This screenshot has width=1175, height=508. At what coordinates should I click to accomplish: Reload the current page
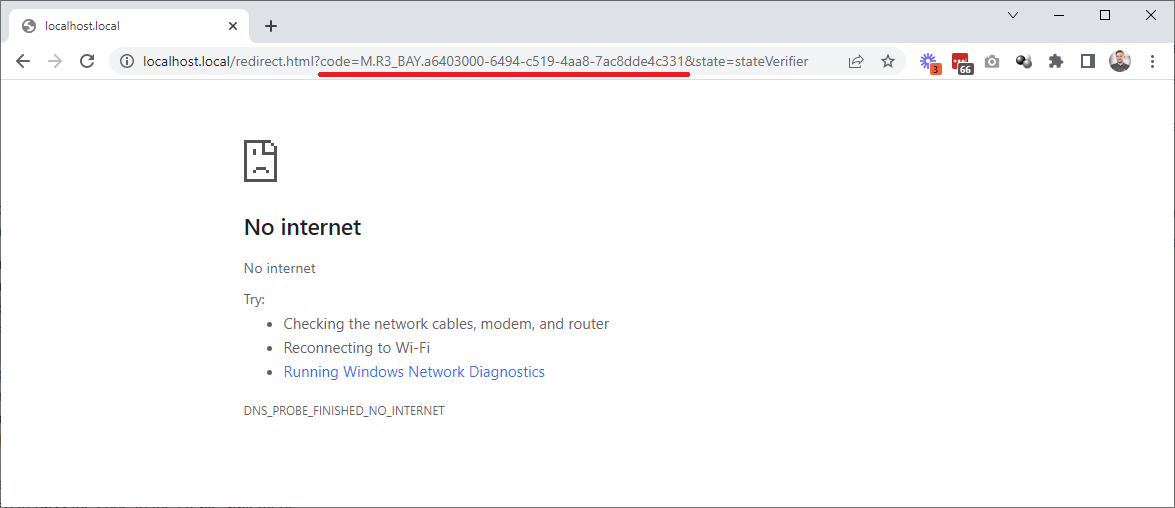87,61
